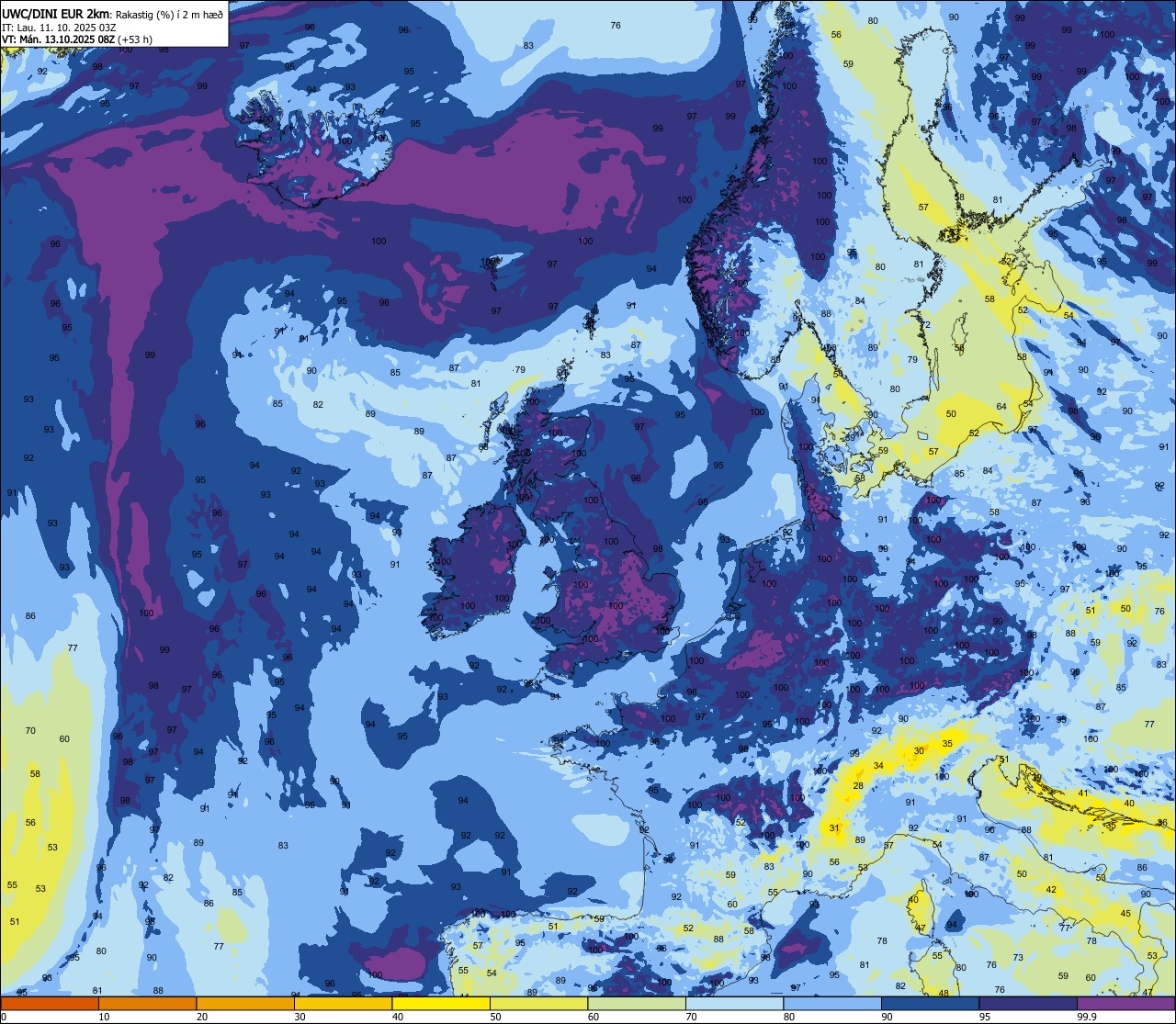Click the map title UWC/DINI EUR 2km
The height and width of the screenshot is (1024, 1176).
tap(55, 13)
